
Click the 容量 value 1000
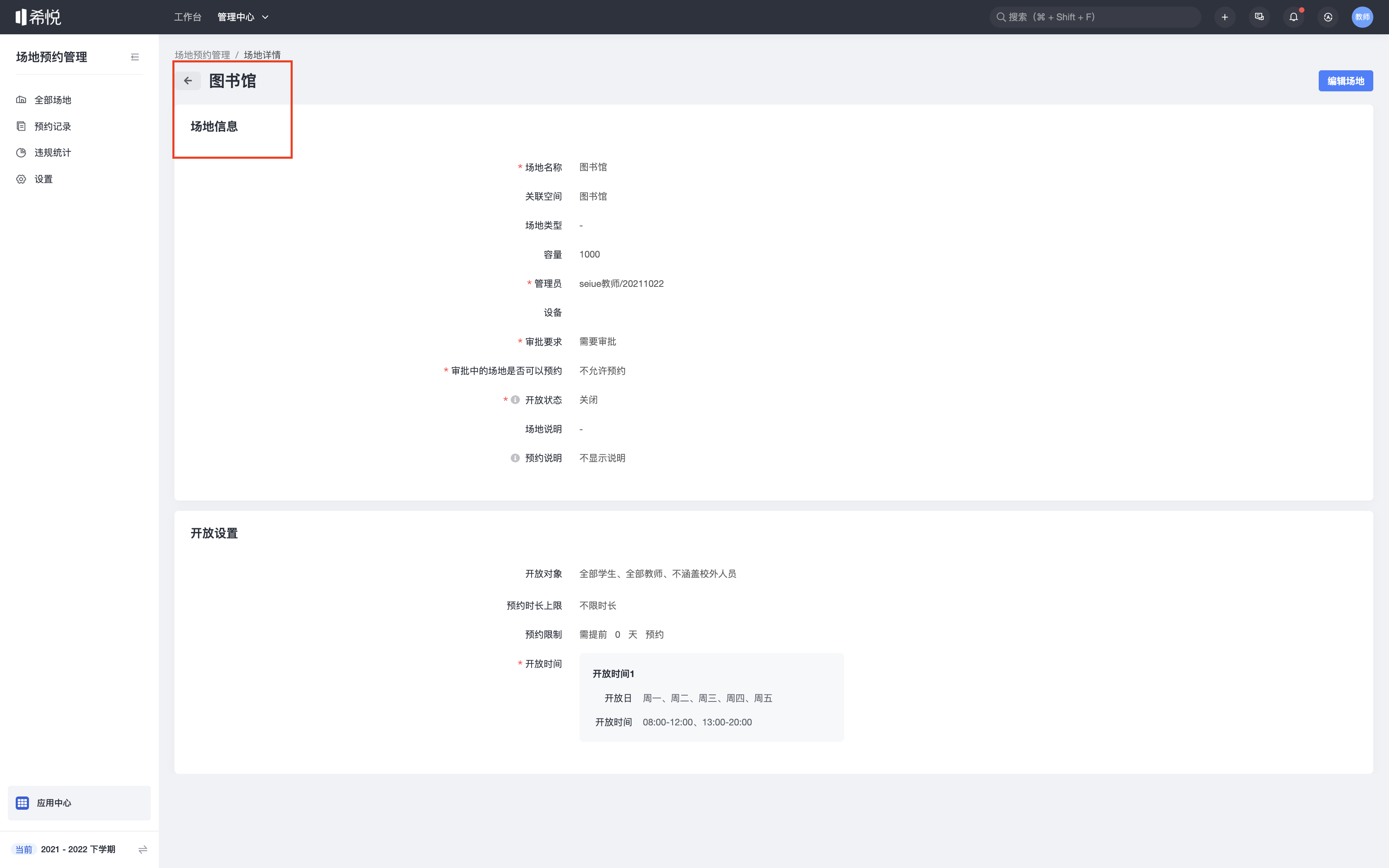(x=589, y=254)
